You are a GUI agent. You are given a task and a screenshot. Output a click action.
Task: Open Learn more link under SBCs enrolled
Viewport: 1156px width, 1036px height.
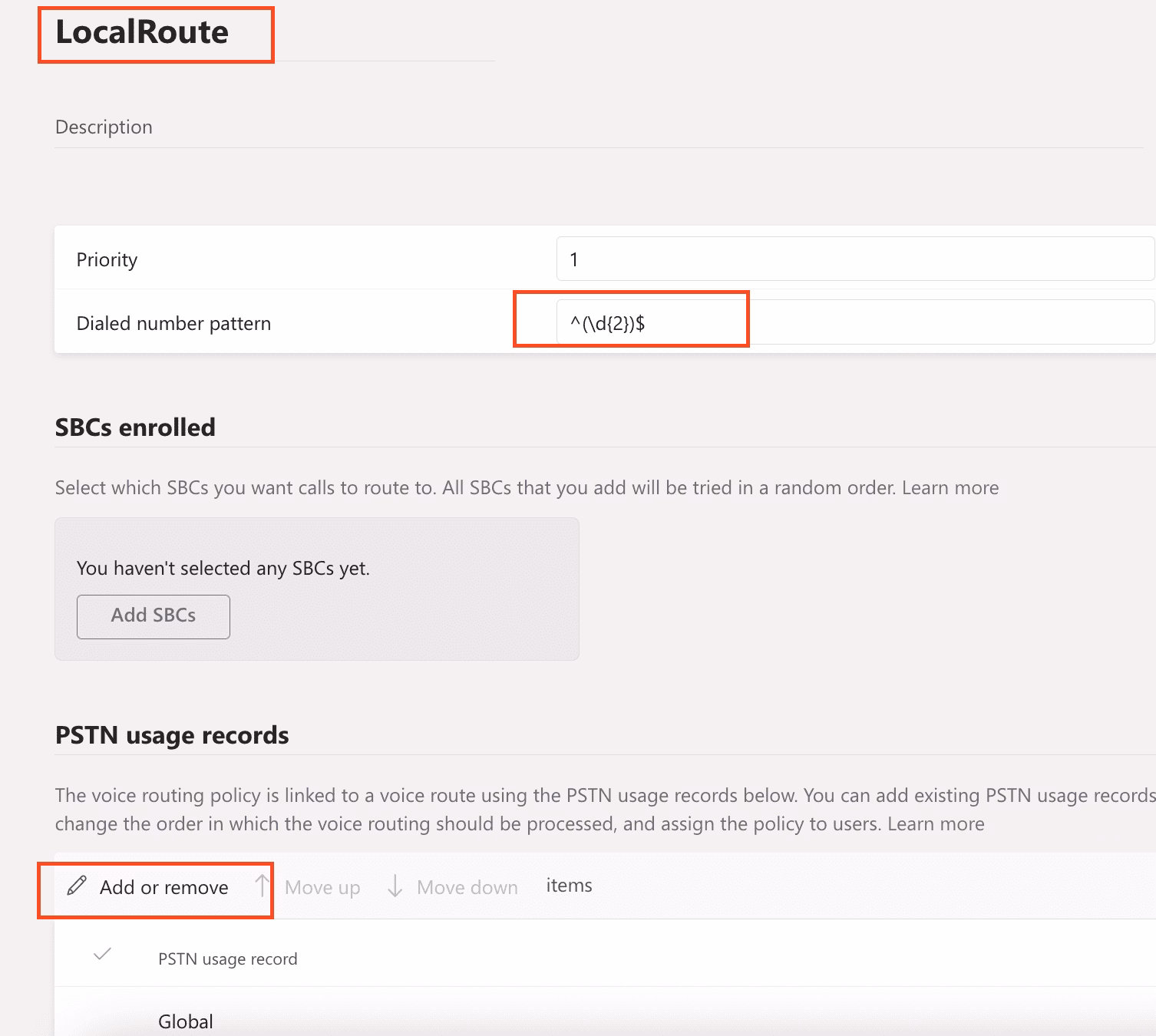click(x=950, y=488)
